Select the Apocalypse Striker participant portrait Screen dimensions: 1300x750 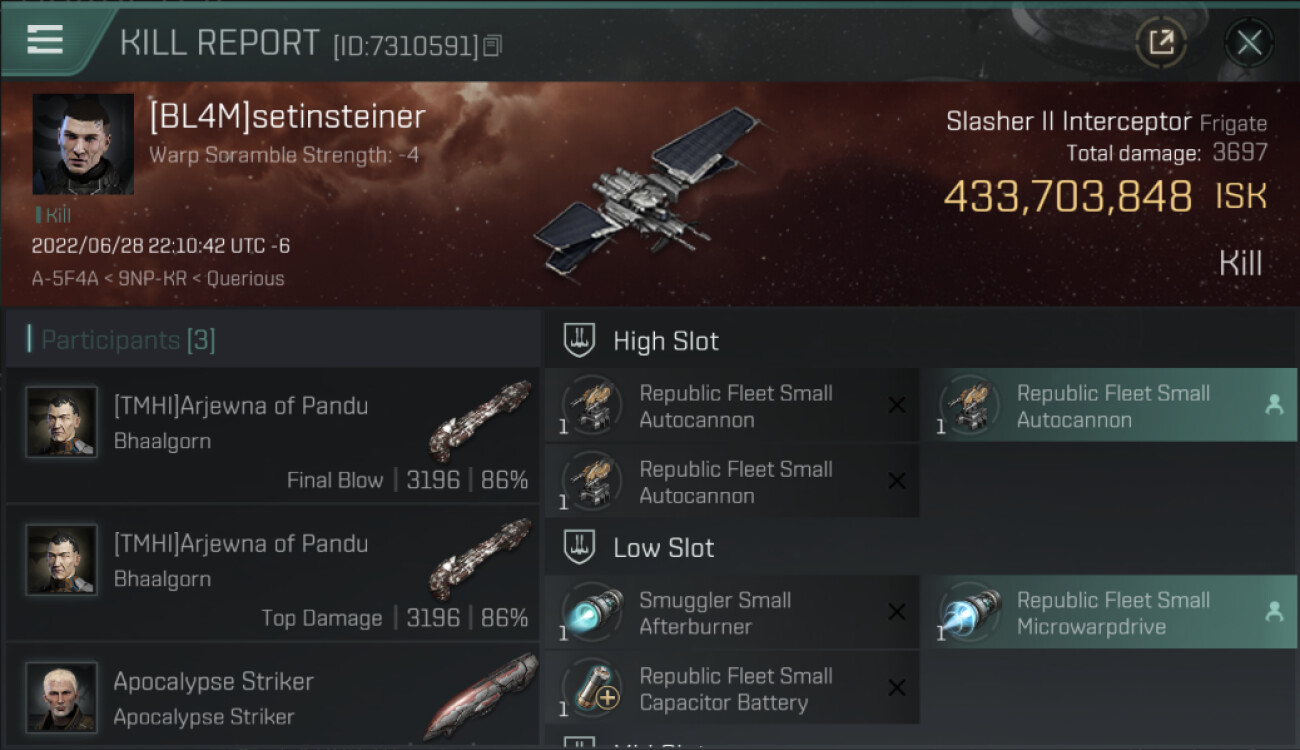click(x=62, y=697)
